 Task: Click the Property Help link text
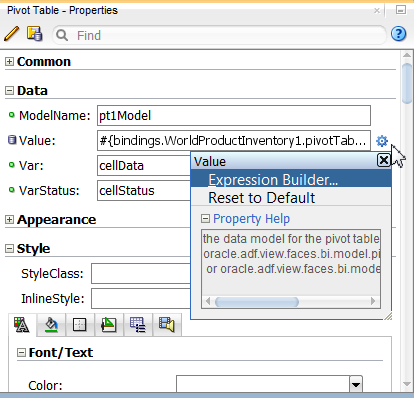251,219
